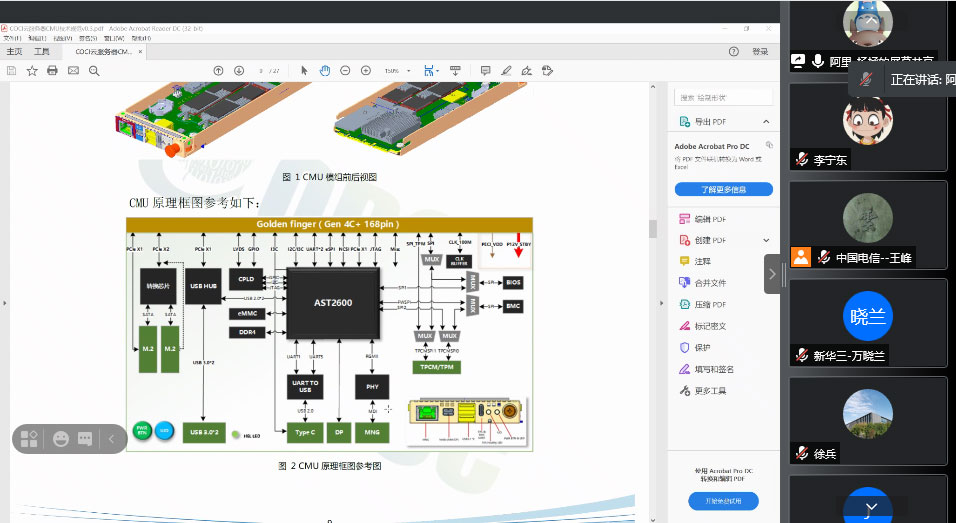Image resolution: width=956 pixels, height=523 pixels.
Task: Switch to the 主页 tab
Action: (14, 52)
